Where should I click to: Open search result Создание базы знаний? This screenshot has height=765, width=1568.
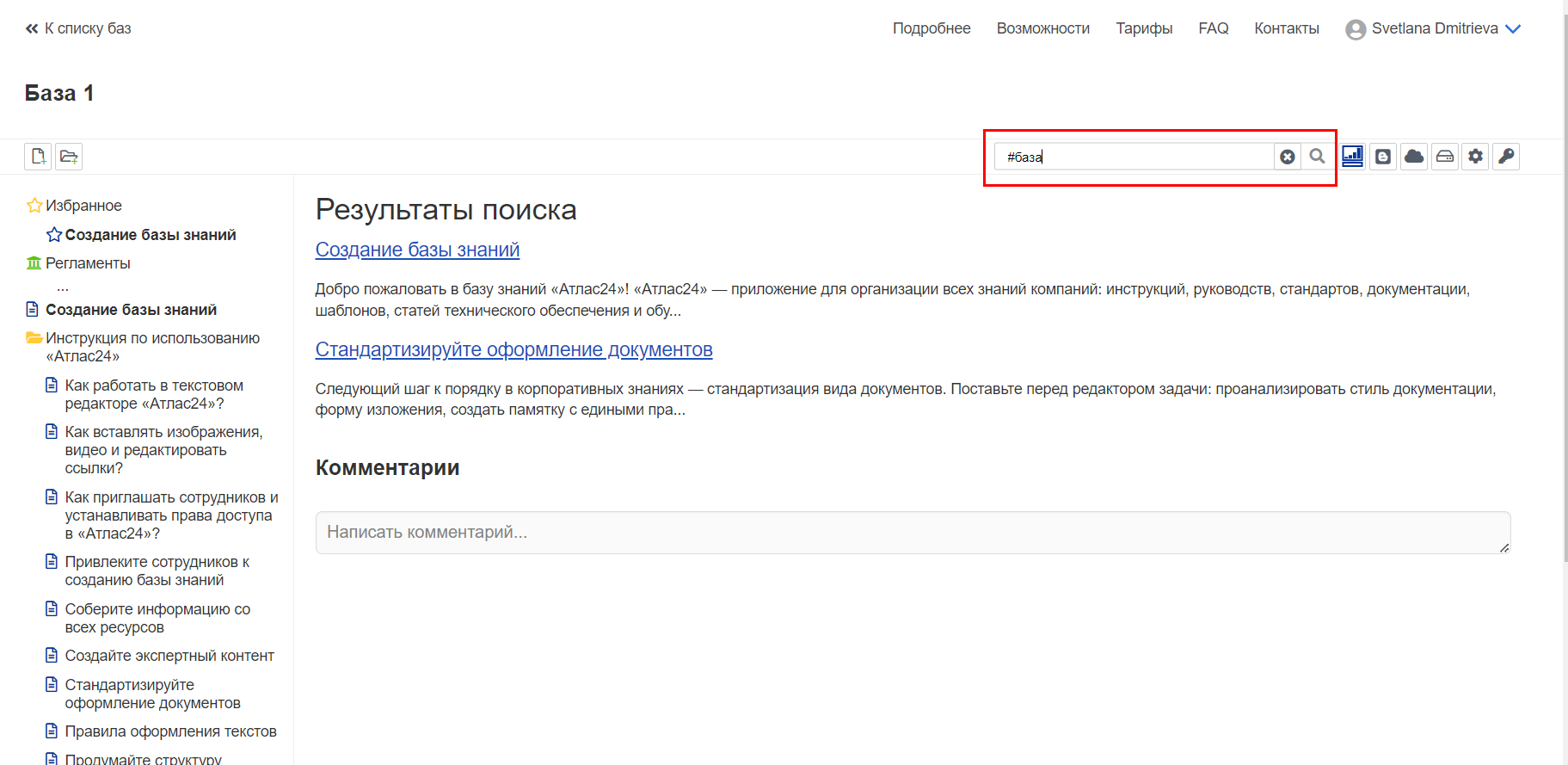pos(417,250)
